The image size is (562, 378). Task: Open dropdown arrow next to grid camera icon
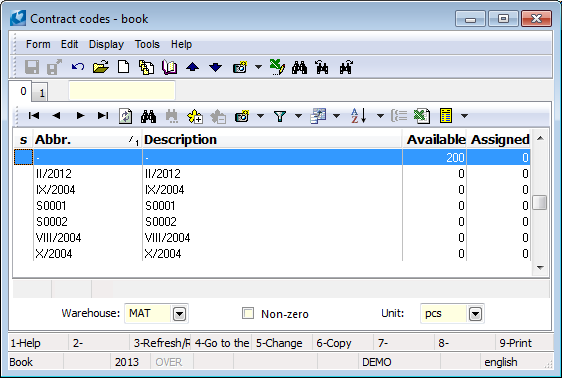coord(261,116)
